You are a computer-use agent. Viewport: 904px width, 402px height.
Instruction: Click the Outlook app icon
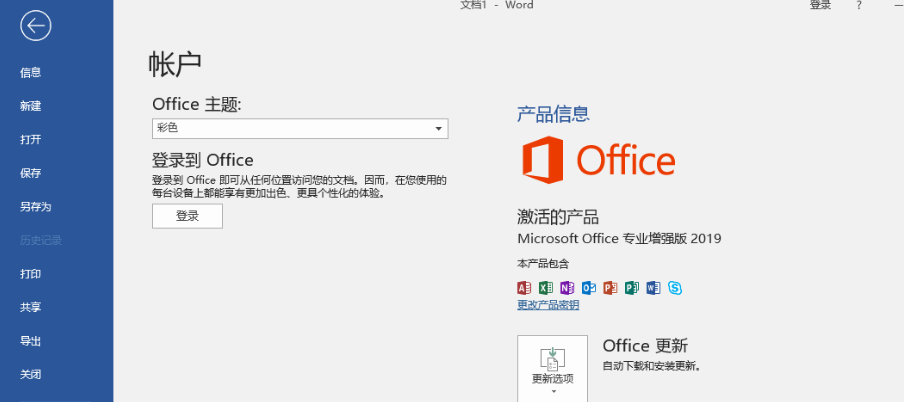589,287
